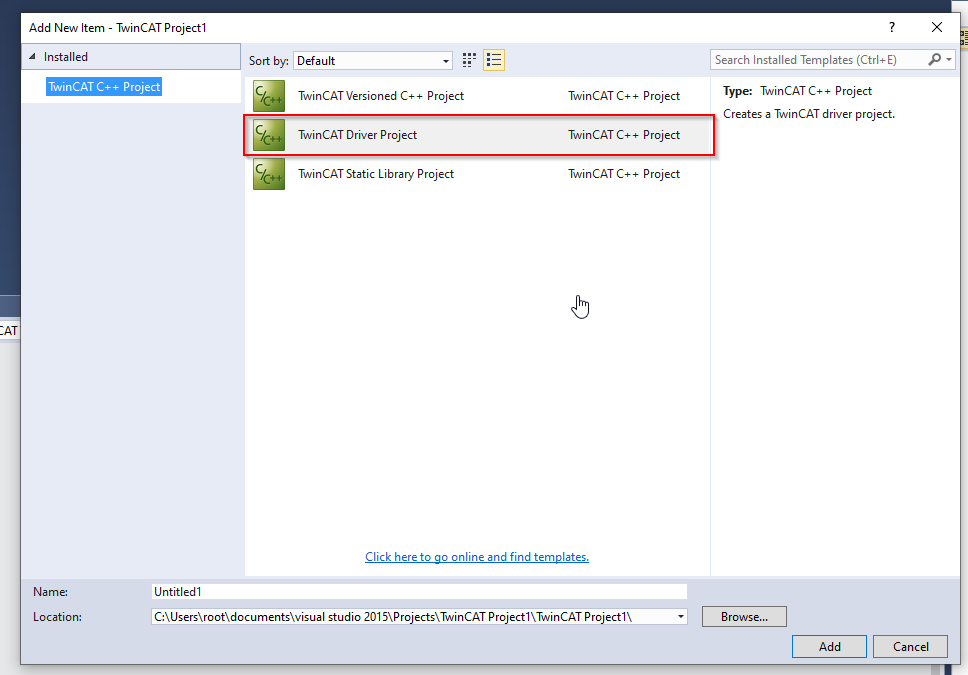Open the go online and find templates link

(x=477, y=556)
